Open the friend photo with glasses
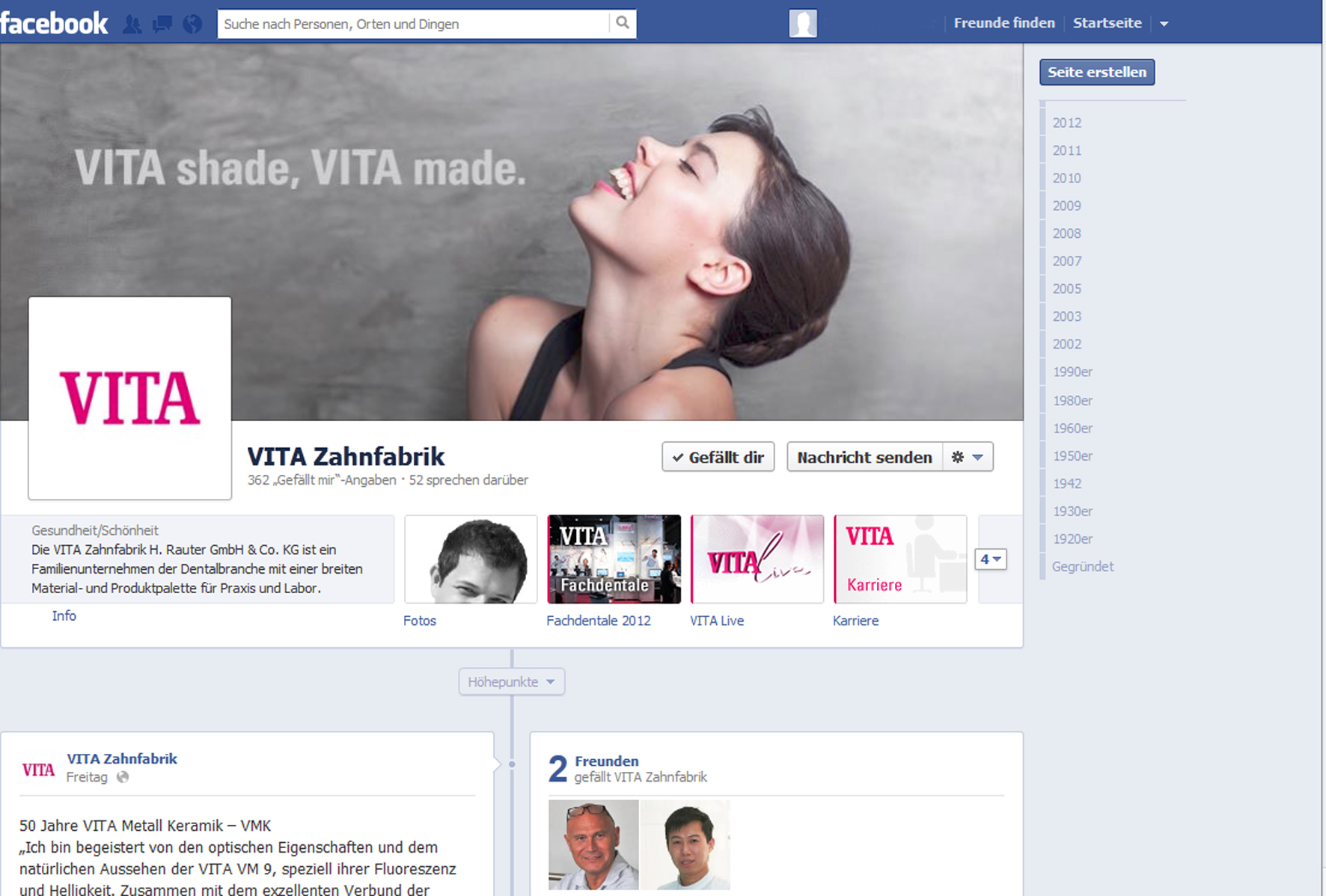1326x896 pixels. (593, 844)
